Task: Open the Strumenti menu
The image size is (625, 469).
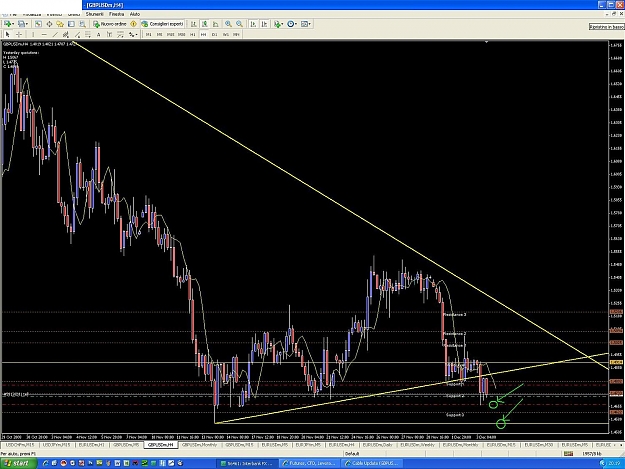Action: 94,14
